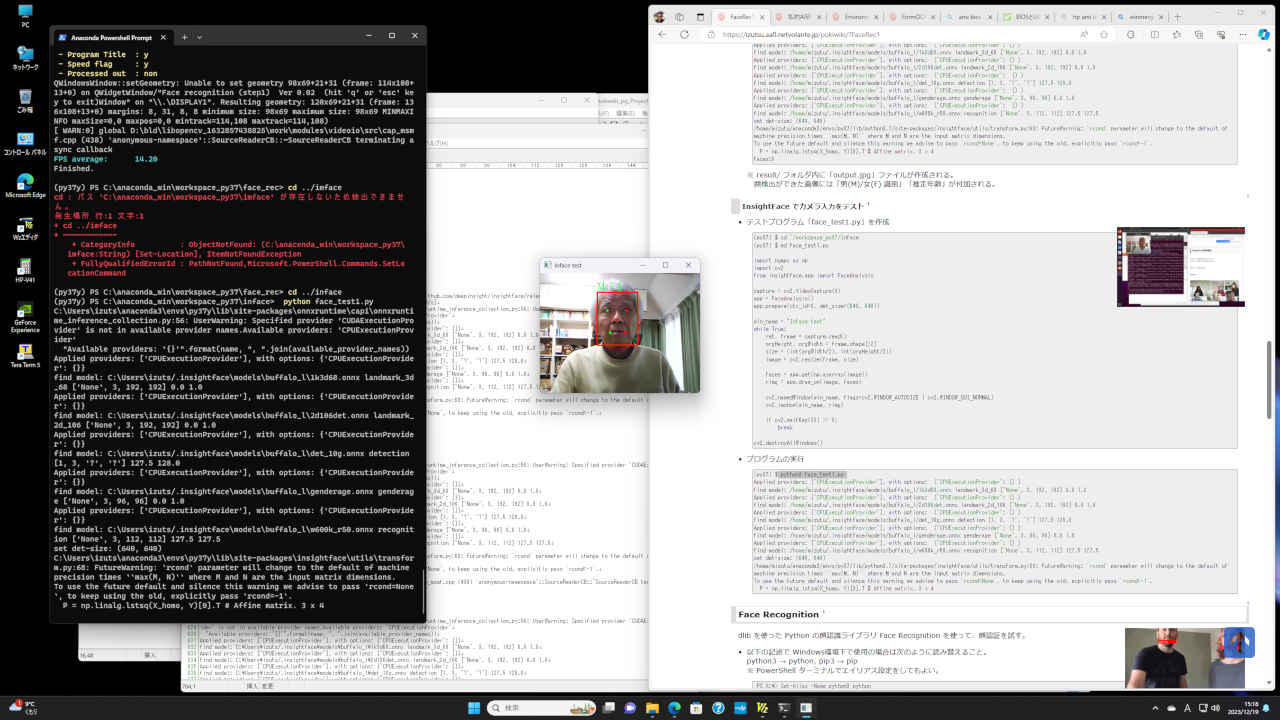1280x720 pixels.
Task: Click the browser profile avatar
Action: tap(659, 17)
